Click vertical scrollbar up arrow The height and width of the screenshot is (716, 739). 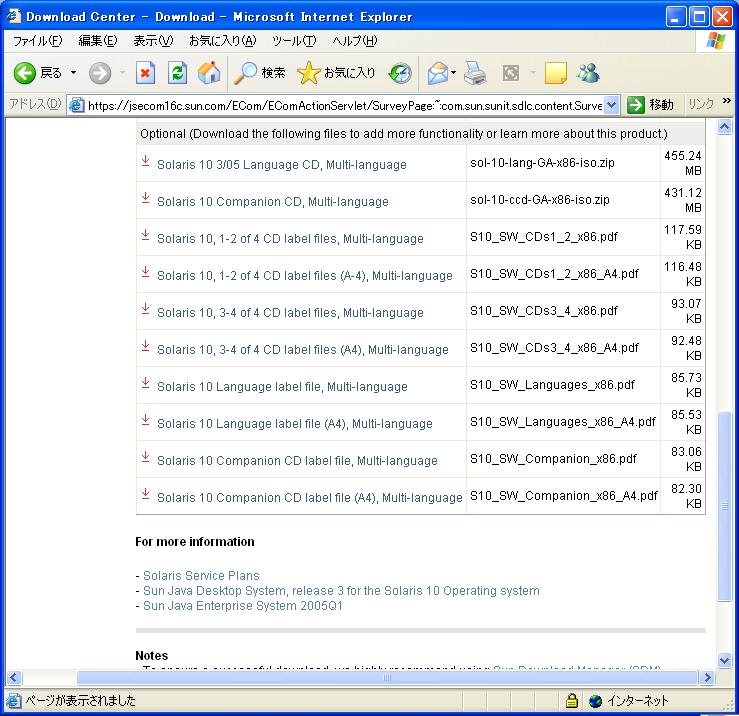point(724,126)
